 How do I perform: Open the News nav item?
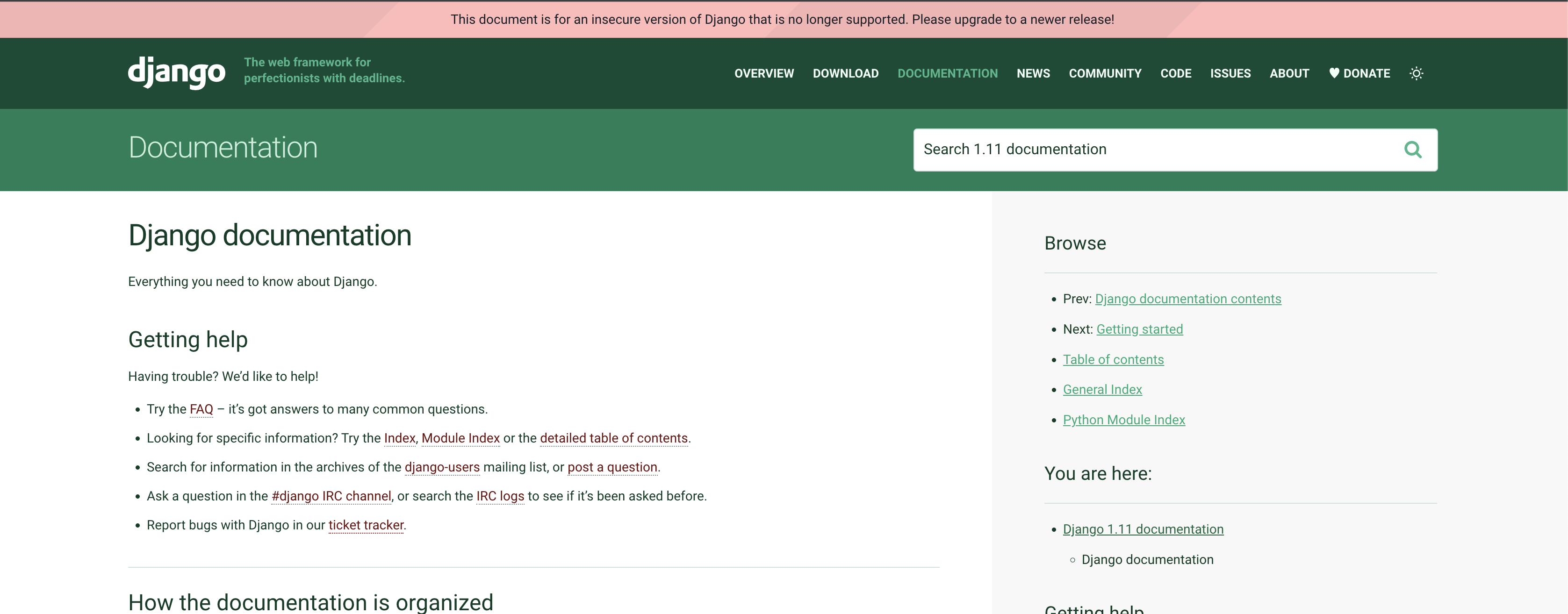pyautogui.click(x=1033, y=74)
